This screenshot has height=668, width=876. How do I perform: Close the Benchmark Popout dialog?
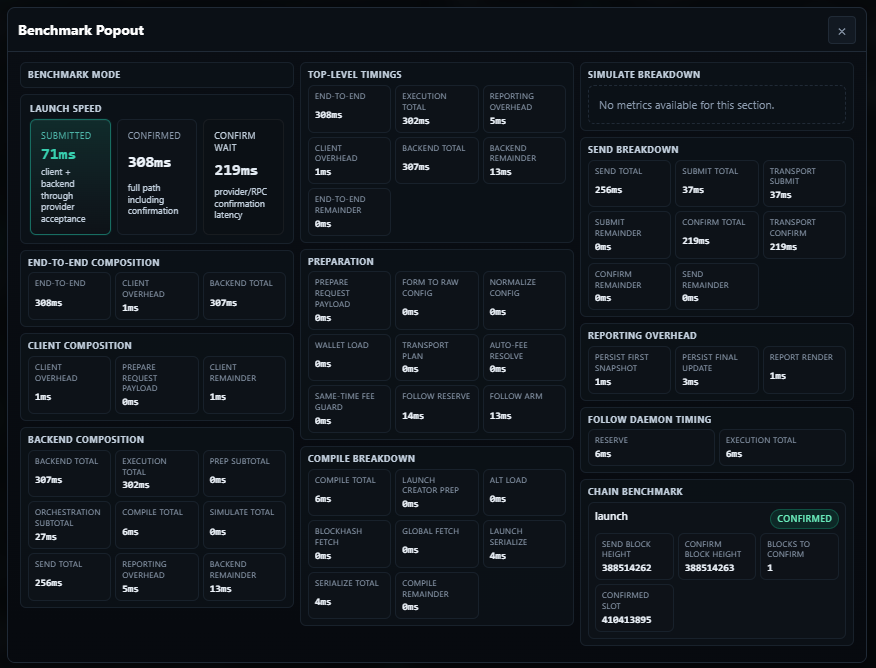(x=841, y=31)
